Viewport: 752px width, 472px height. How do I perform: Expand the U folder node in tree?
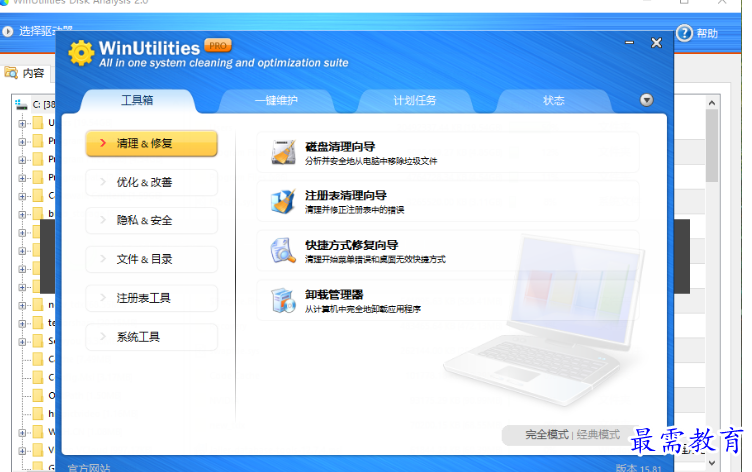22,123
